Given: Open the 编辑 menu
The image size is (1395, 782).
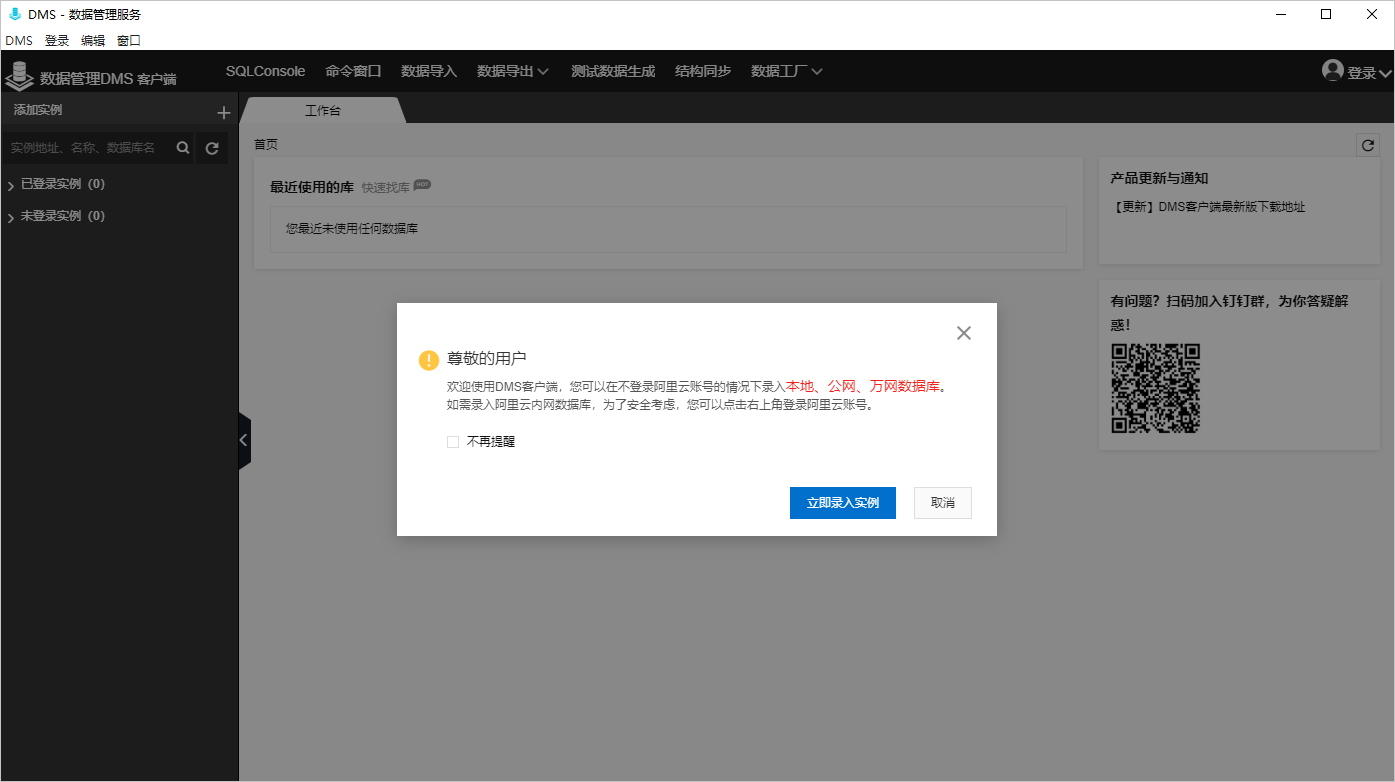Looking at the screenshot, I should (x=93, y=41).
